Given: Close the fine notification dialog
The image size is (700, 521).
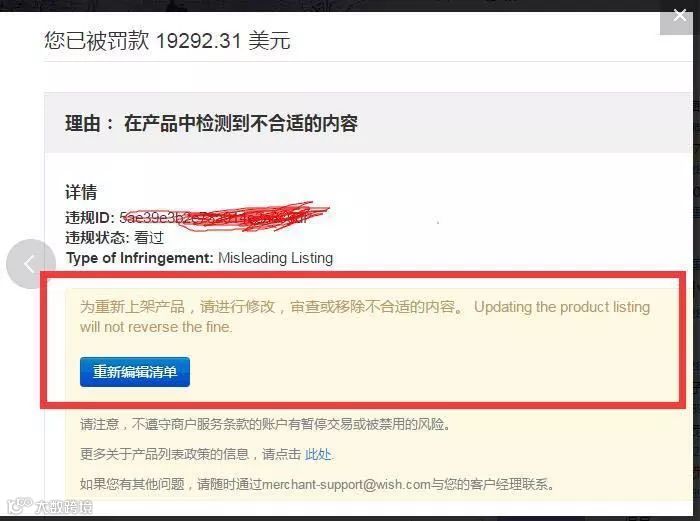Looking at the screenshot, I should click(x=679, y=17).
